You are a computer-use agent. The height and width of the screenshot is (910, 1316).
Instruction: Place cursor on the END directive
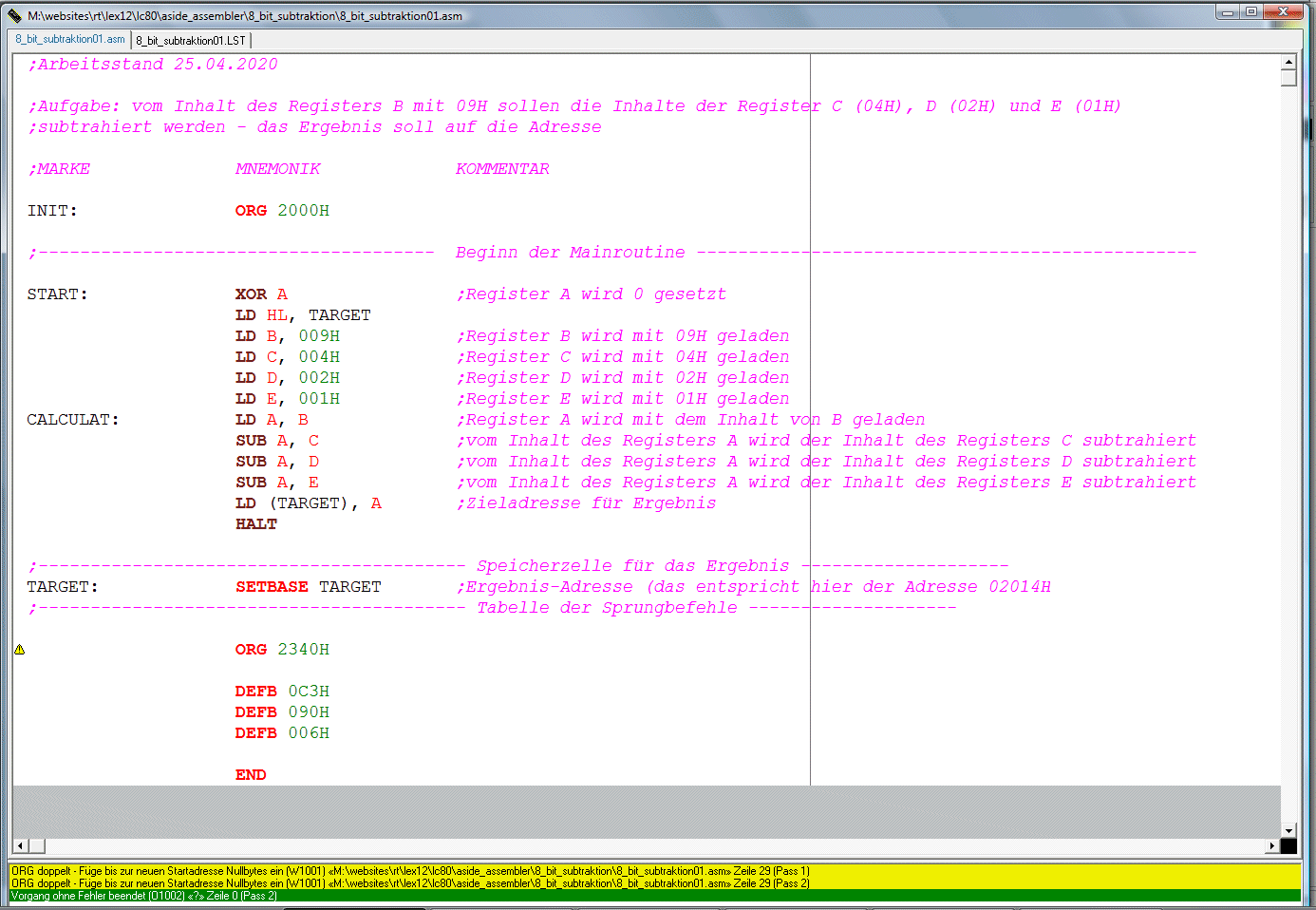(x=251, y=775)
